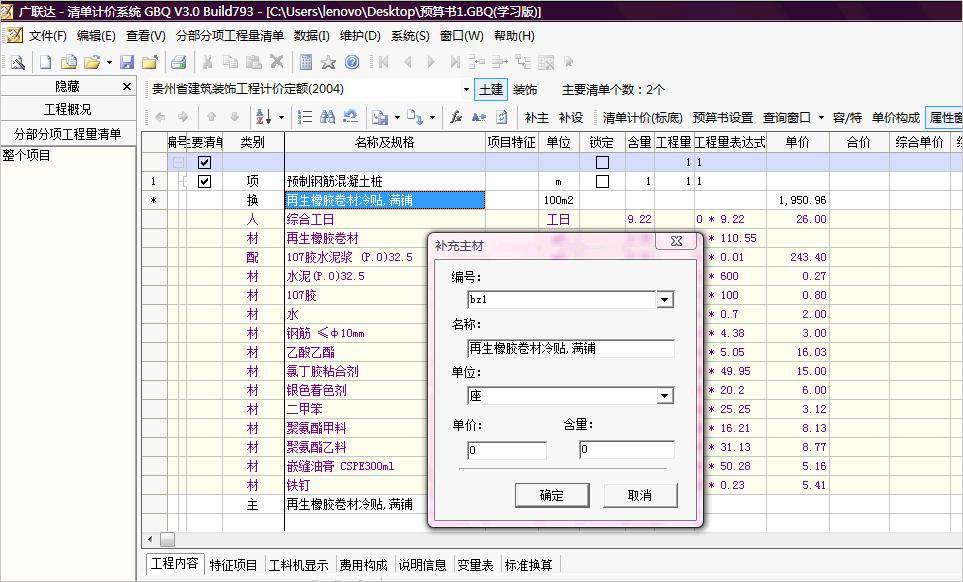963x582 pixels.
Task: Open the 数据(I) menu
Action: pyautogui.click(x=311, y=36)
